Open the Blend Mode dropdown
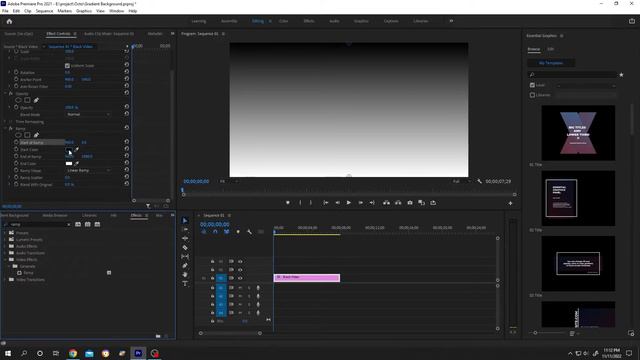Image resolution: width=640 pixels, height=360 pixels. coord(88,114)
